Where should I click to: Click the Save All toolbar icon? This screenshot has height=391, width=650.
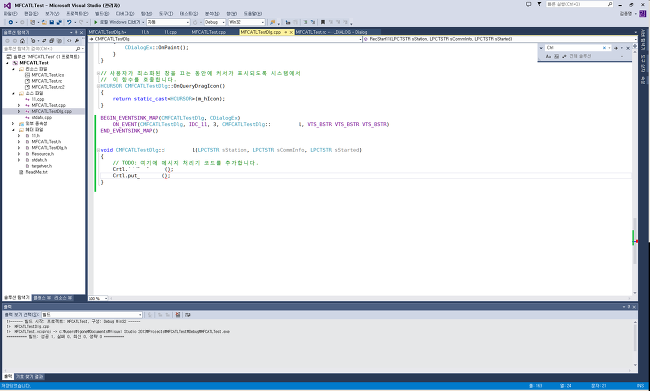pos(59,22)
